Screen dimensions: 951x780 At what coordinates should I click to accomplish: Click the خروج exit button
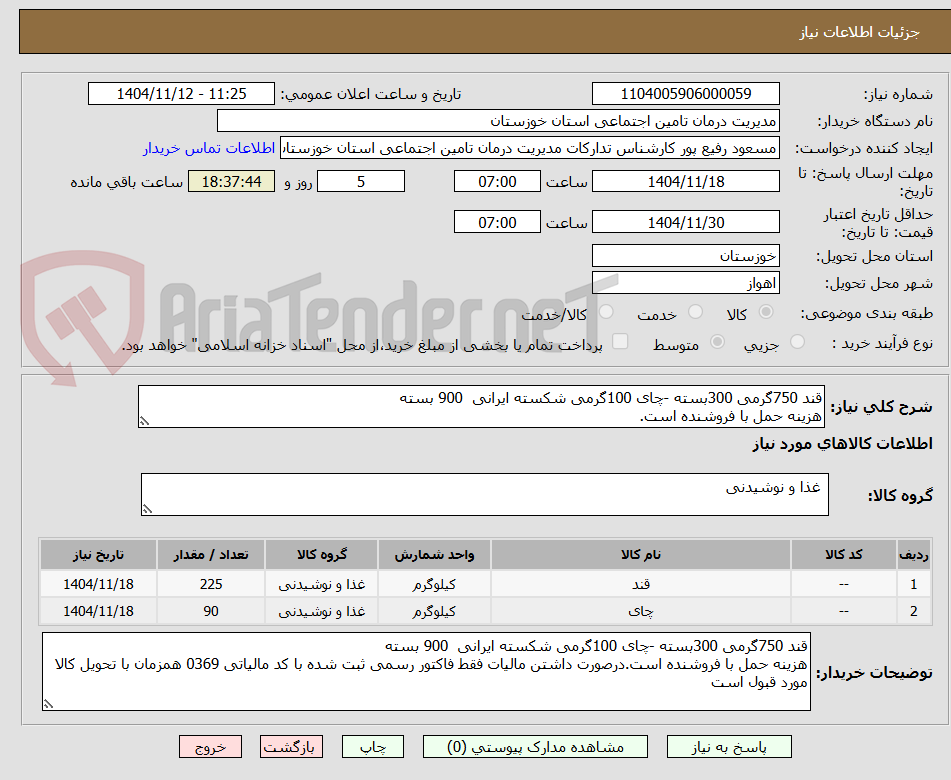(210, 747)
